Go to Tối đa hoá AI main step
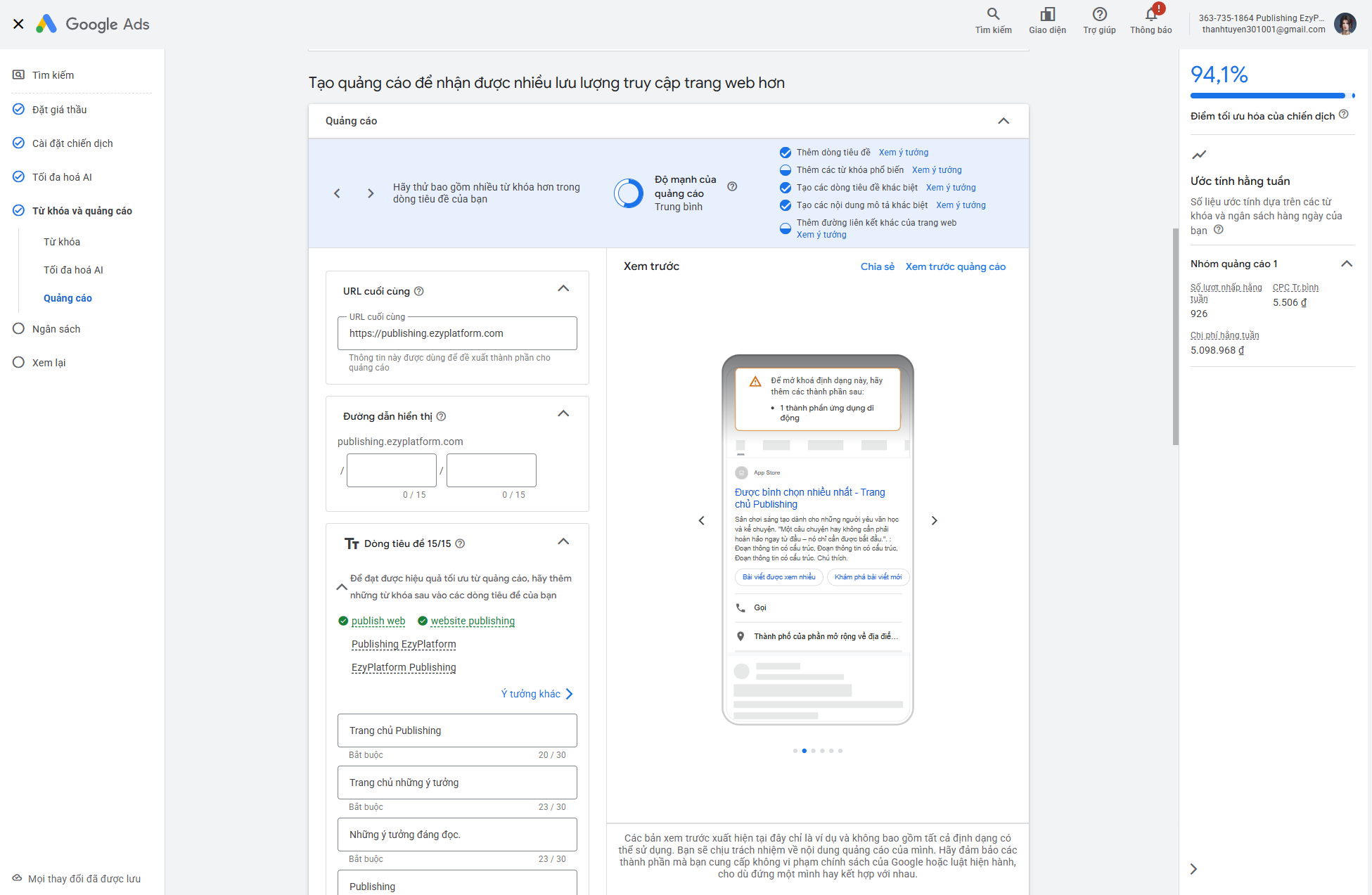The height and width of the screenshot is (895, 1372). (62, 176)
